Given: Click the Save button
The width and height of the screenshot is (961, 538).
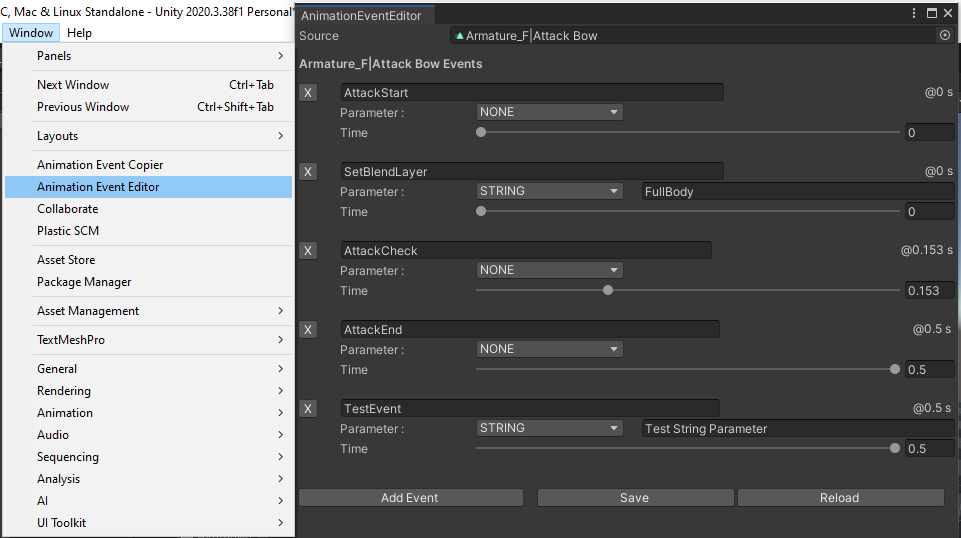Looking at the screenshot, I should pos(634,498).
